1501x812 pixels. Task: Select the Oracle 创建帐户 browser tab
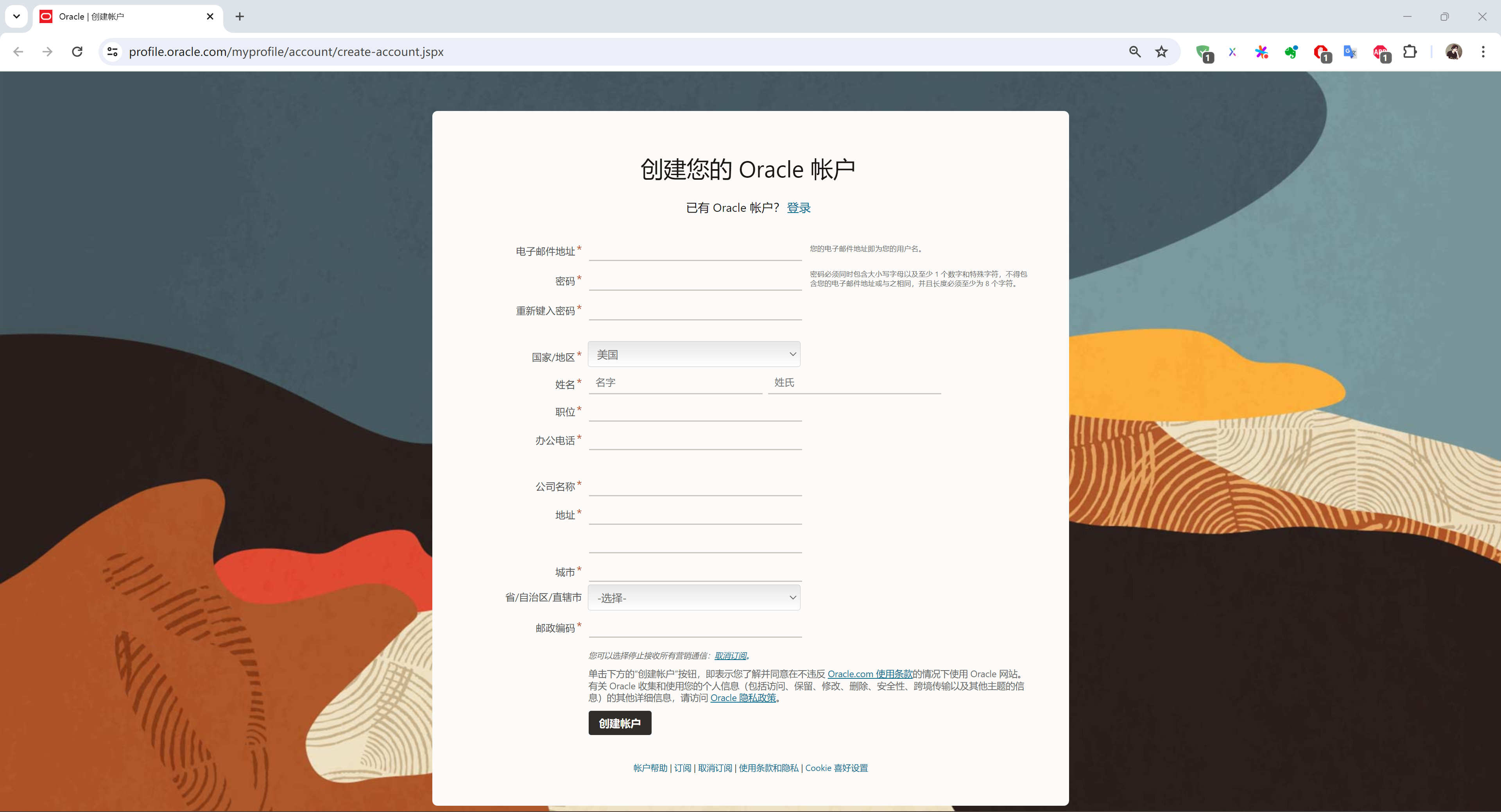pos(122,16)
